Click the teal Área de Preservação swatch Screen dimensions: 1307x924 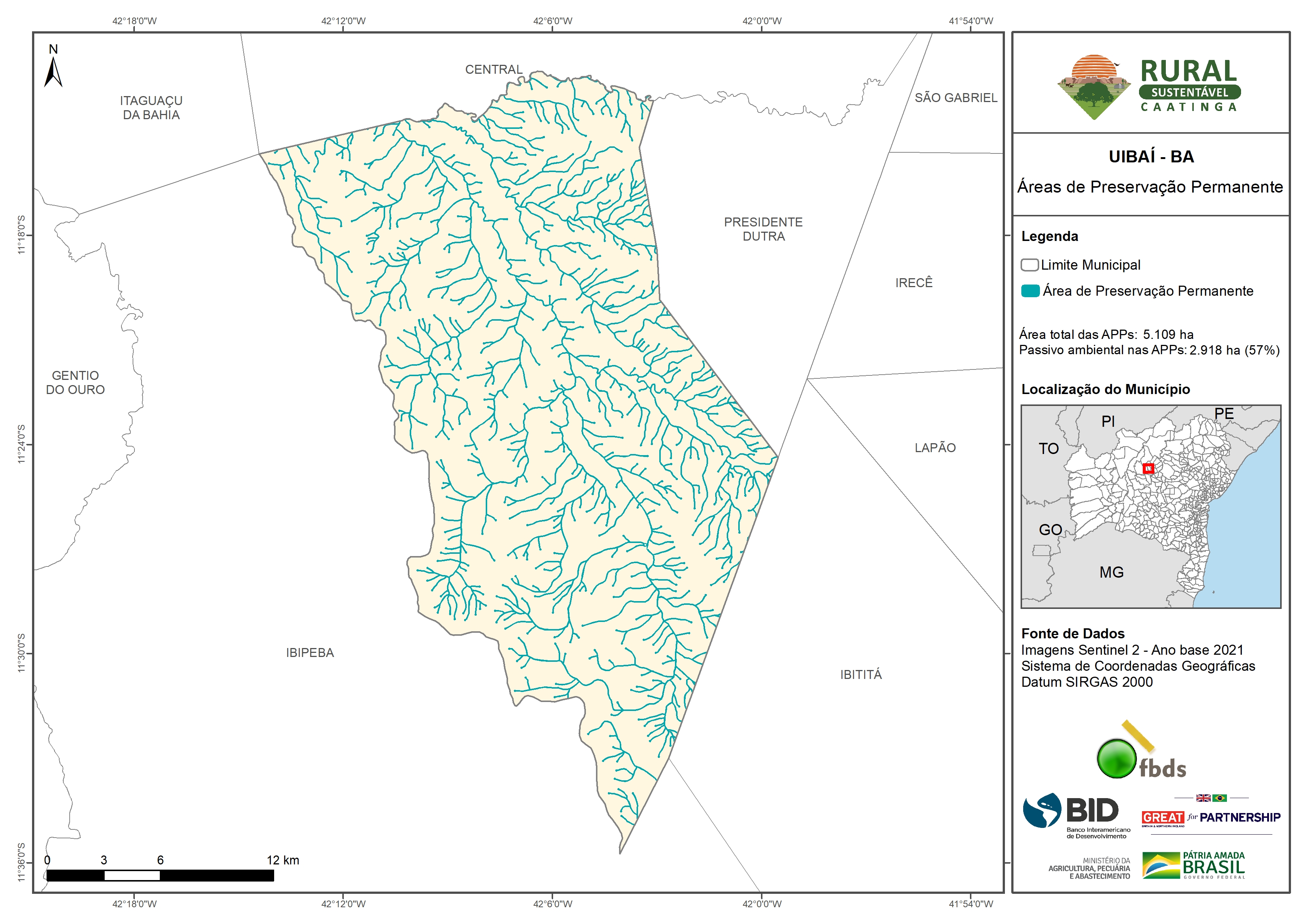[1030, 291]
